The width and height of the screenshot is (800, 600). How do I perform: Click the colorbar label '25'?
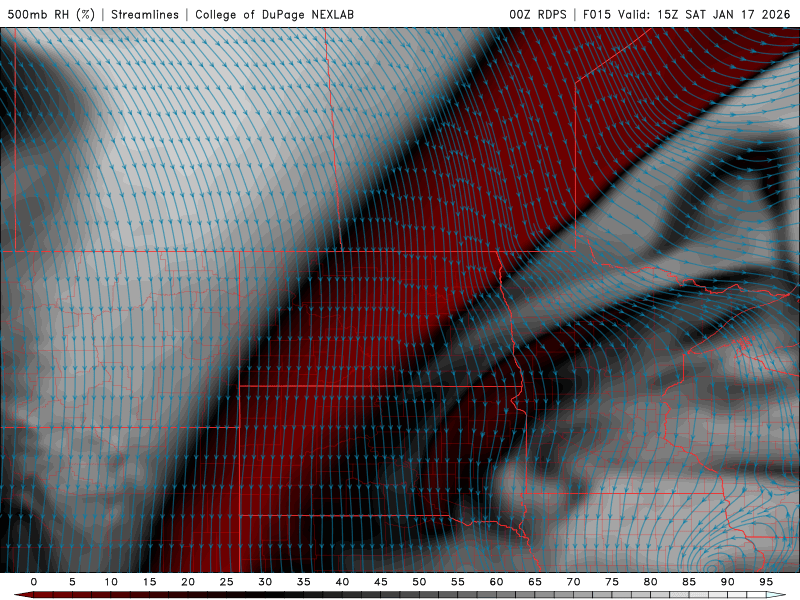[226, 582]
